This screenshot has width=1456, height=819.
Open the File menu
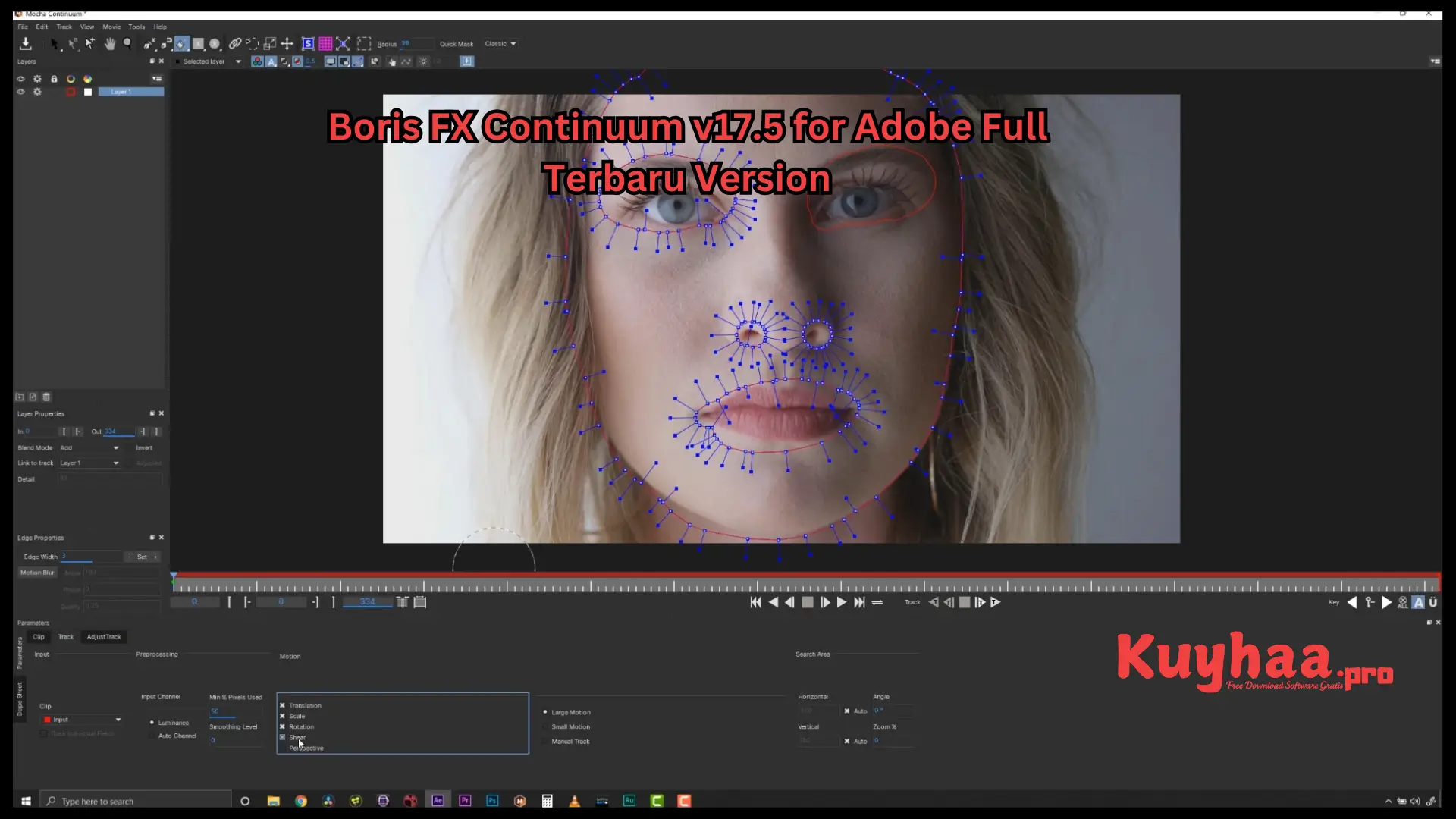pyautogui.click(x=23, y=27)
